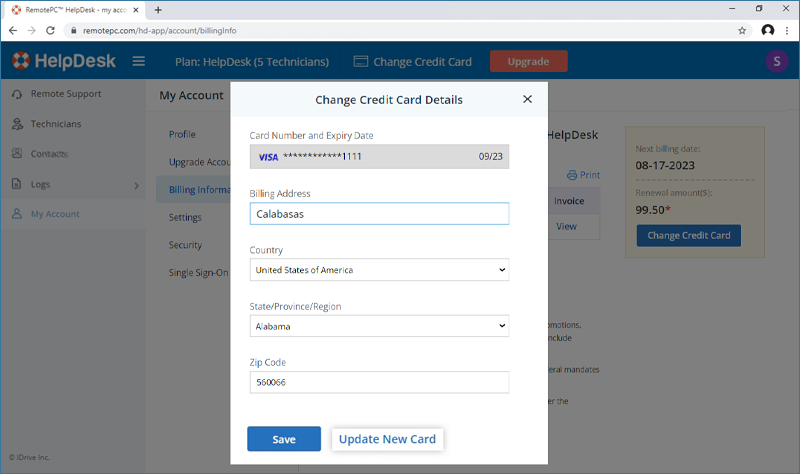The image size is (800, 474).
Task: Select My Account in the sidebar
Action: [x=54, y=214]
